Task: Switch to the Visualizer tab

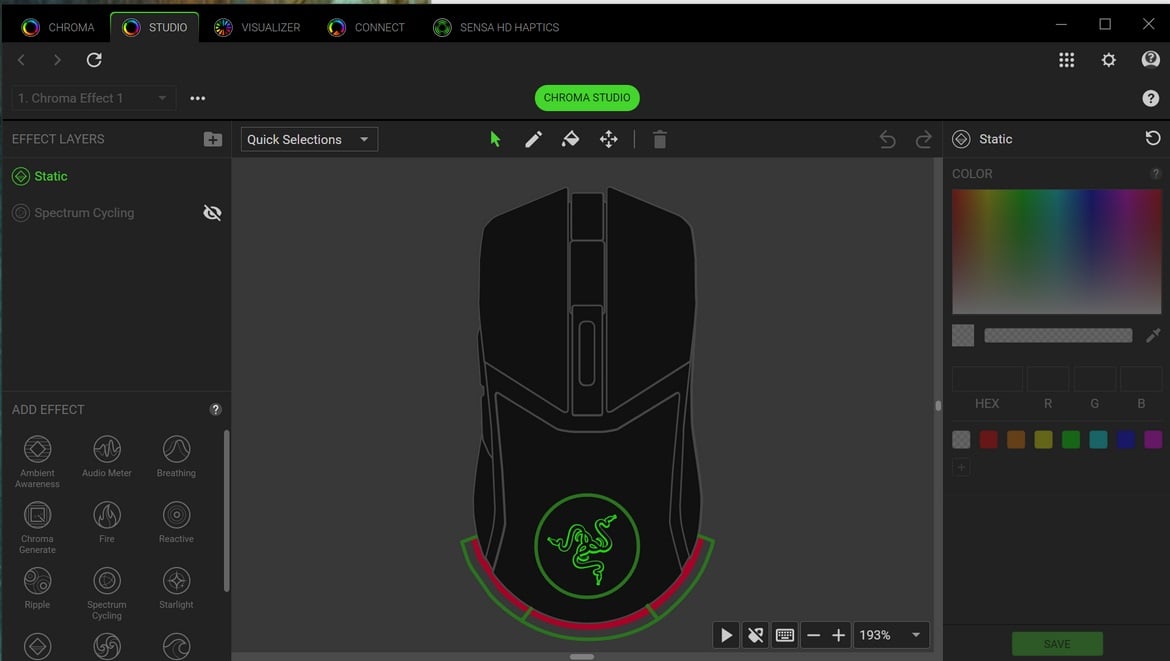Action: coord(257,27)
